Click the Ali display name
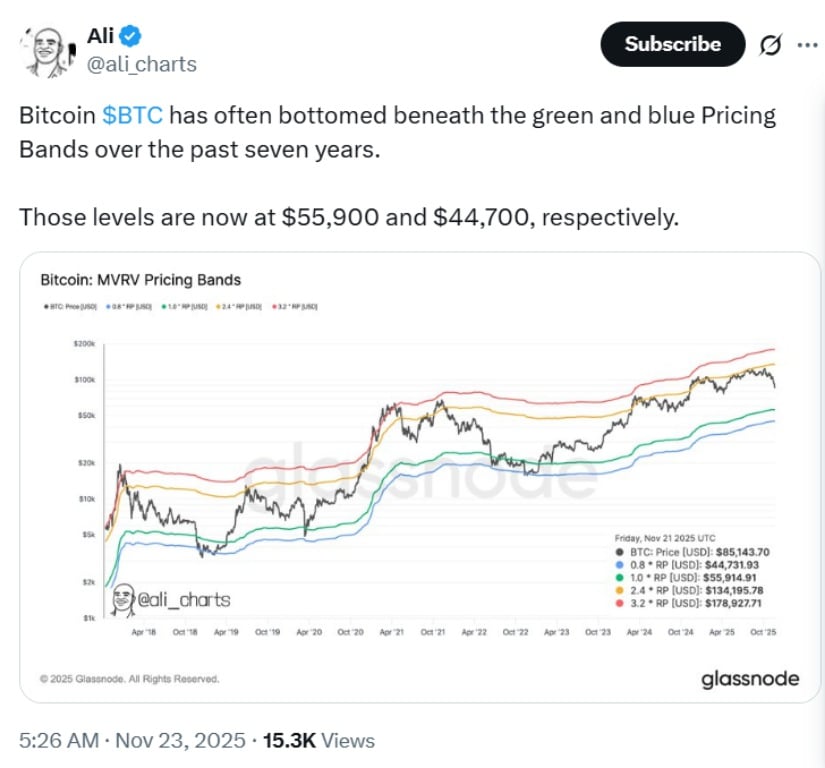 [x=100, y=33]
